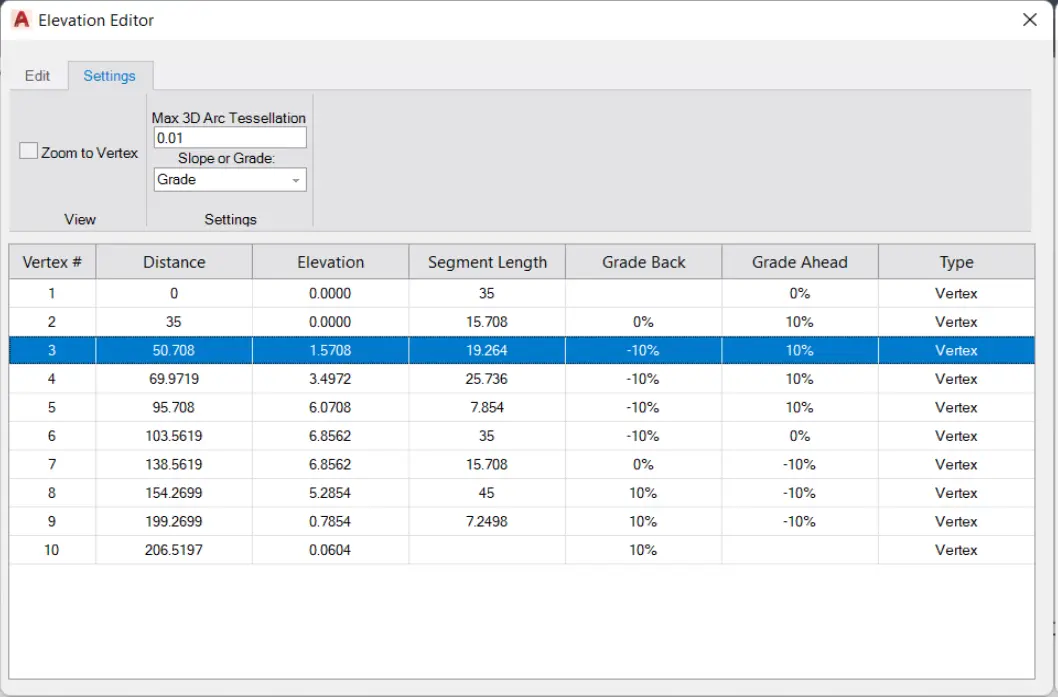Image resolution: width=1058 pixels, height=697 pixels.
Task: Click the Elevation column header
Action: point(330,262)
